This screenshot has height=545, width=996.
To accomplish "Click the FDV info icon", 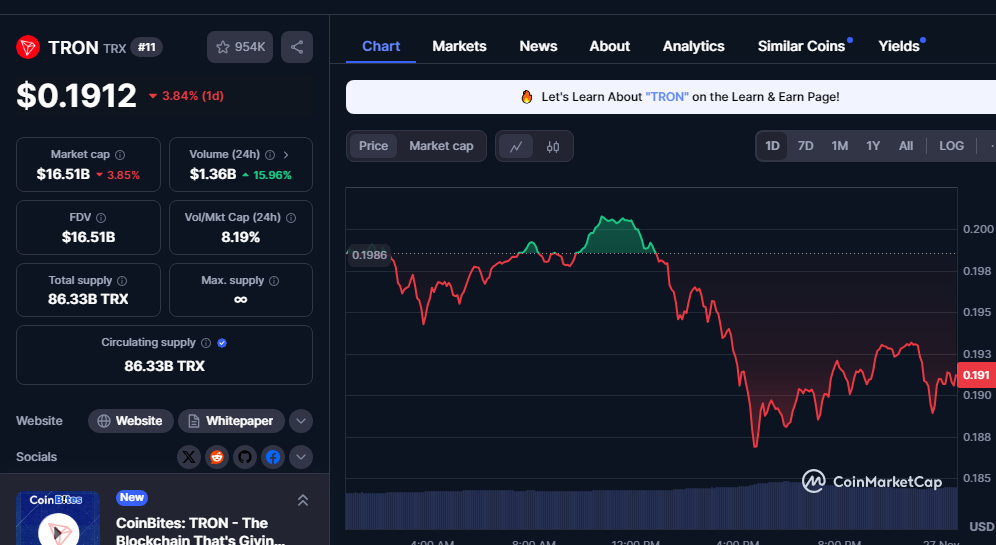I will [101, 218].
